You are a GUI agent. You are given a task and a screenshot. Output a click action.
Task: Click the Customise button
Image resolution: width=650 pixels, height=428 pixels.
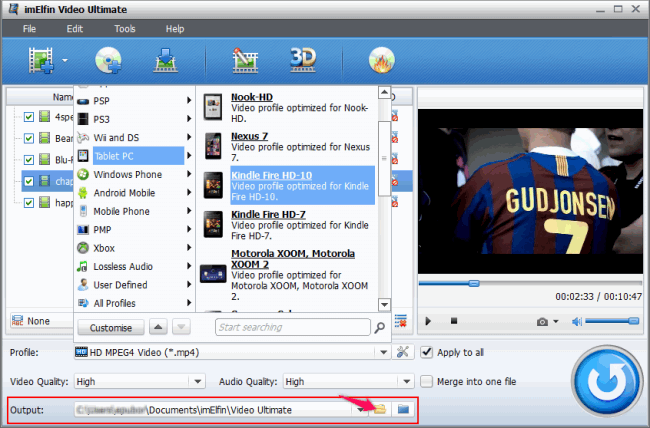pos(111,328)
